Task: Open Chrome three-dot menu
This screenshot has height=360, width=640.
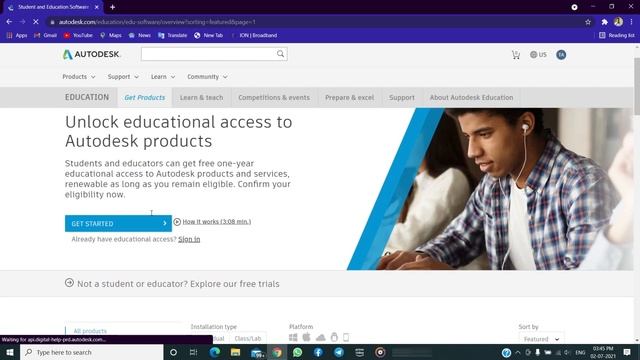Action: [x=631, y=22]
